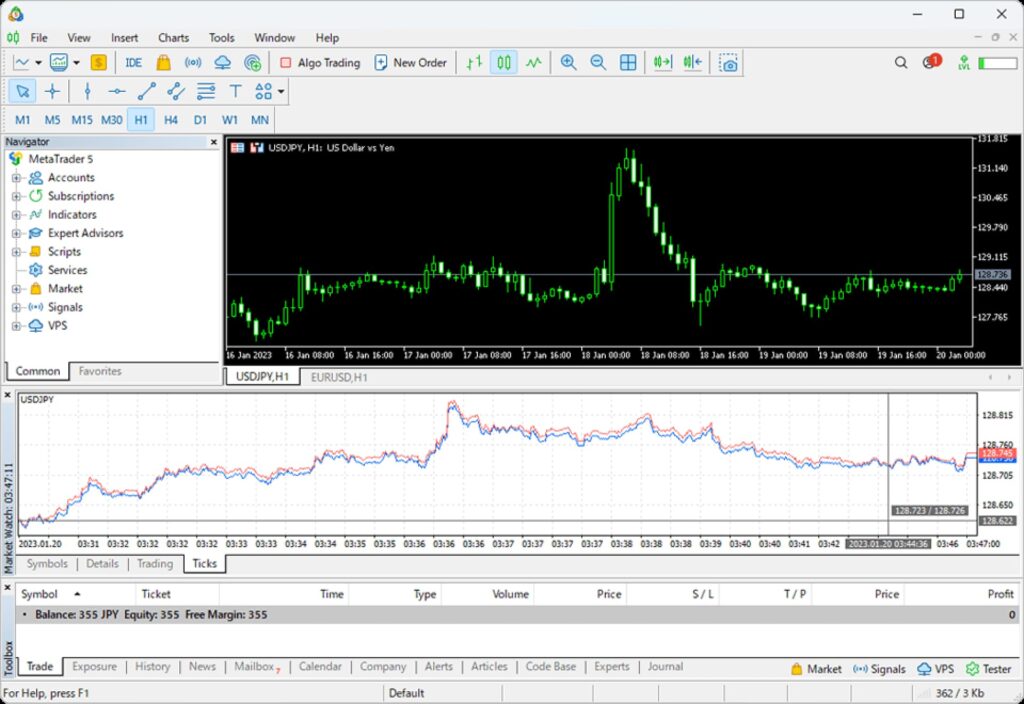
Task: Set timeframe to D1
Action: click(200, 120)
